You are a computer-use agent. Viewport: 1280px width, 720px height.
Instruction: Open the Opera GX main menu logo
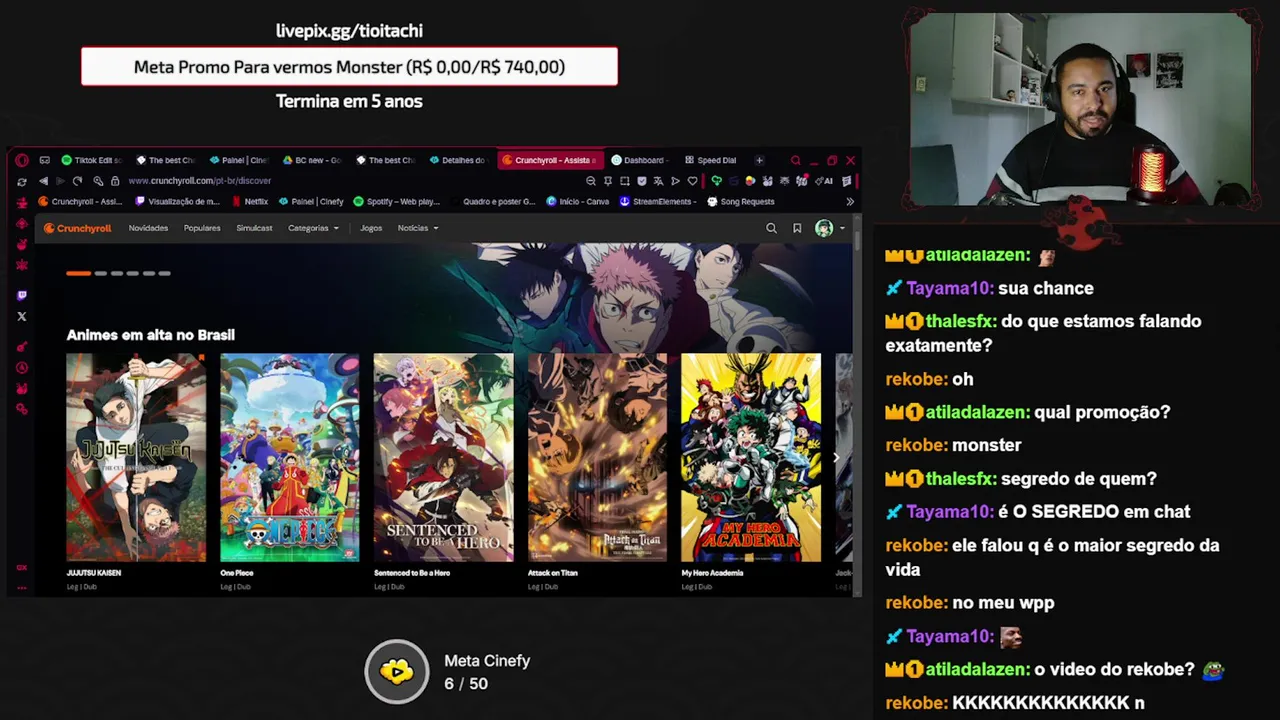(21, 160)
